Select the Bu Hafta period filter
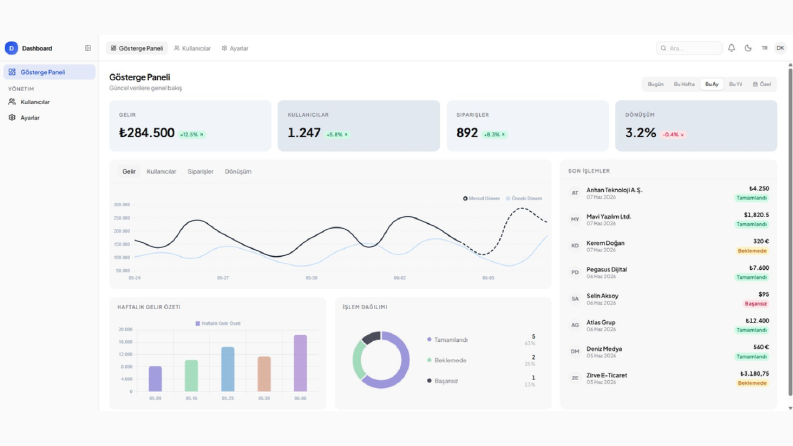This screenshot has width=793, height=446. 684,84
